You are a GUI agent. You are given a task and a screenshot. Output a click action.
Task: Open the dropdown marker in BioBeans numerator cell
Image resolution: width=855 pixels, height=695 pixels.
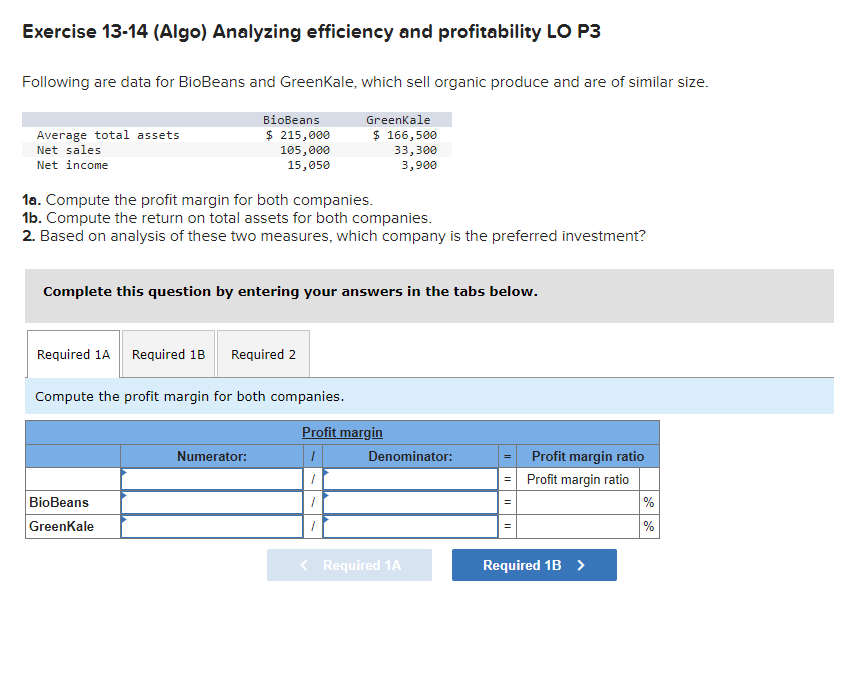pyautogui.click(x=124, y=496)
